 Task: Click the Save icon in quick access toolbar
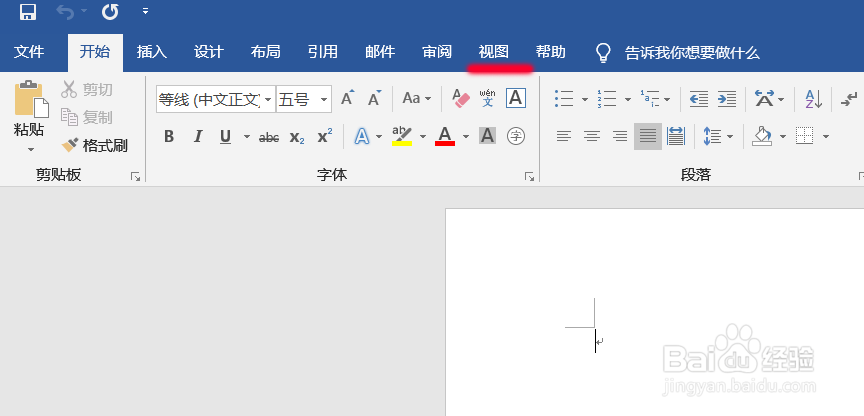(28, 11)
